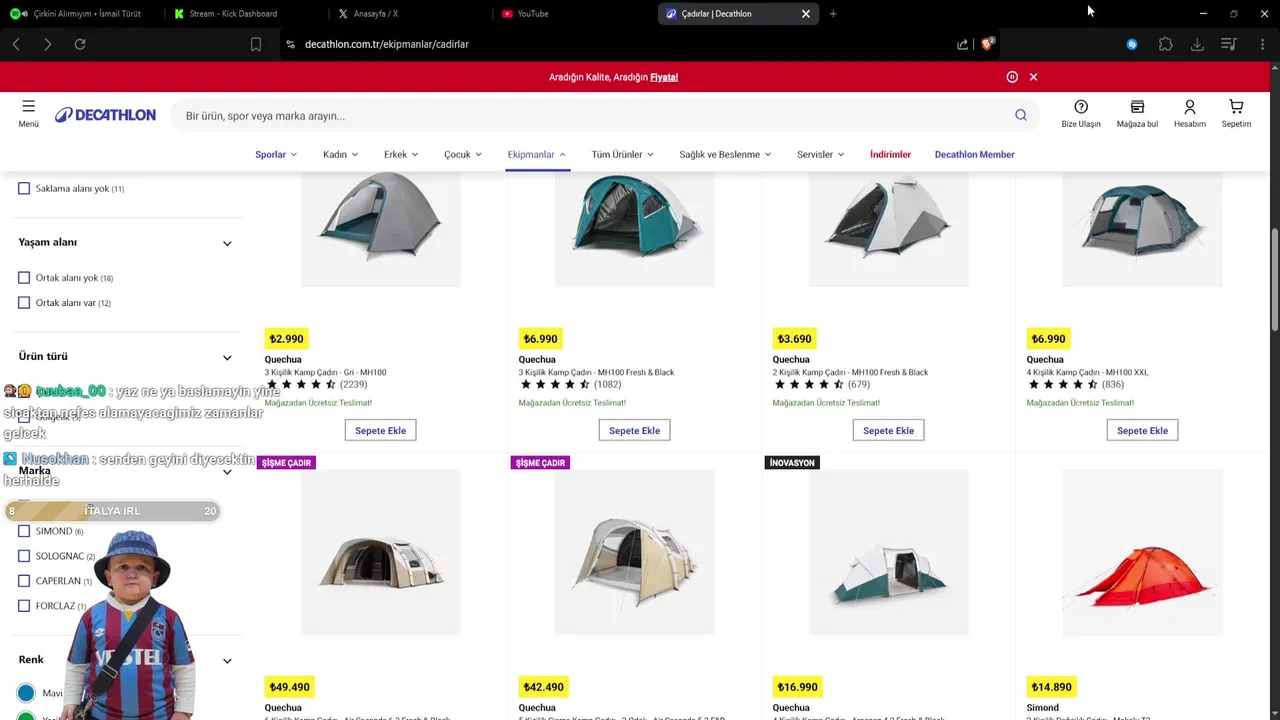Open the Sepetim shopping cart icon

coord(1236,108)
